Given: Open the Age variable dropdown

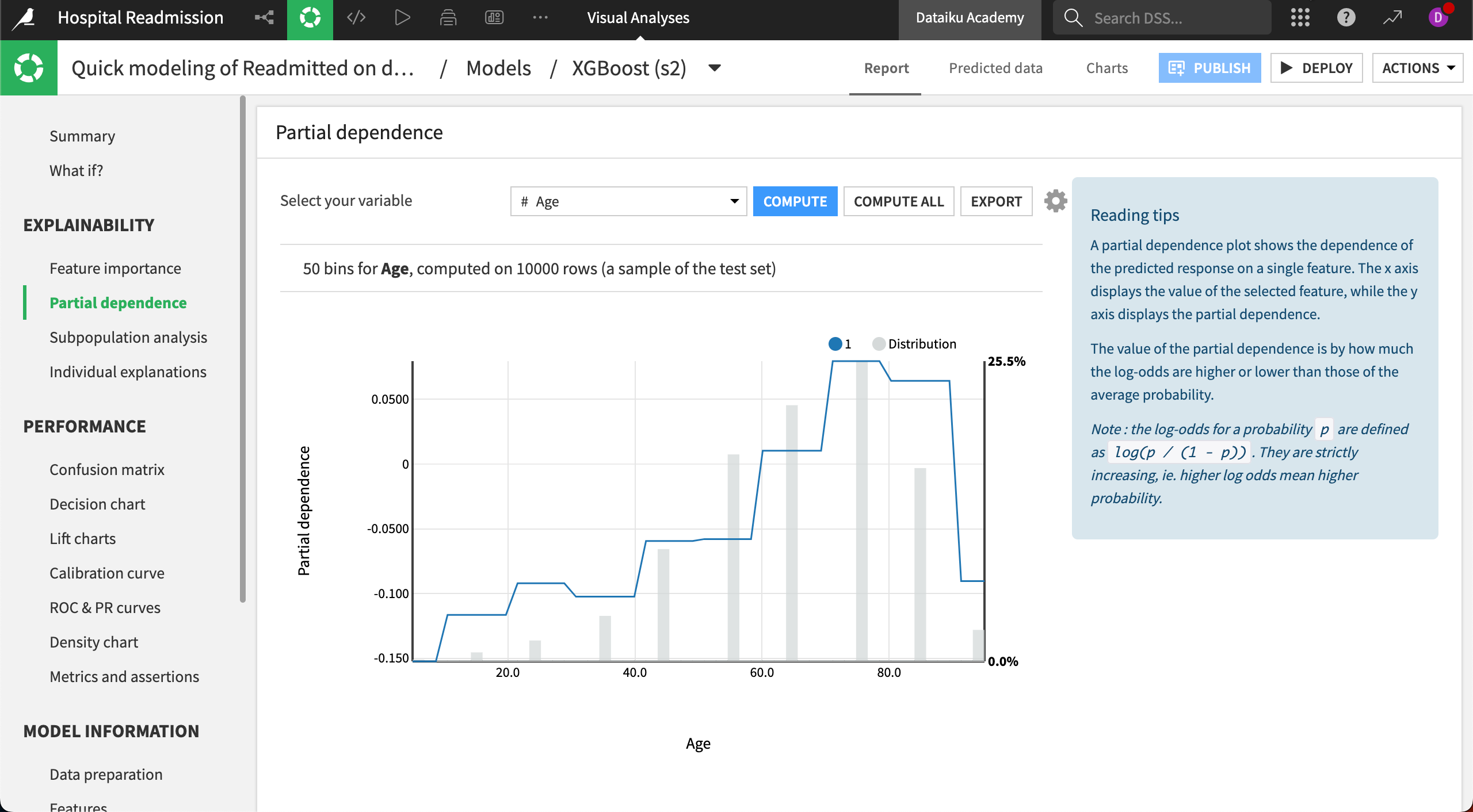Looking at the screenshot, I should [627, 201].
